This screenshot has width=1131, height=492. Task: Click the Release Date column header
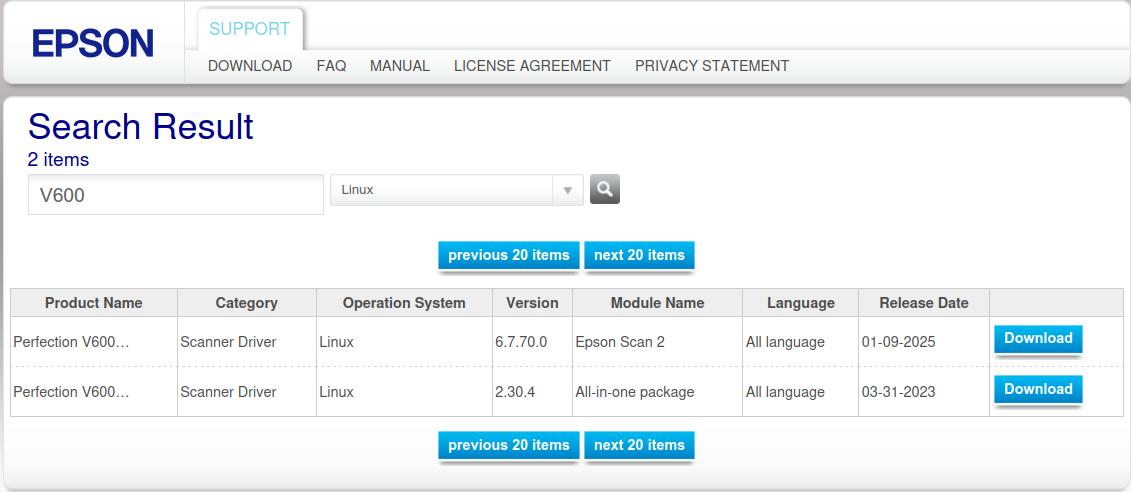click(924, 303)
